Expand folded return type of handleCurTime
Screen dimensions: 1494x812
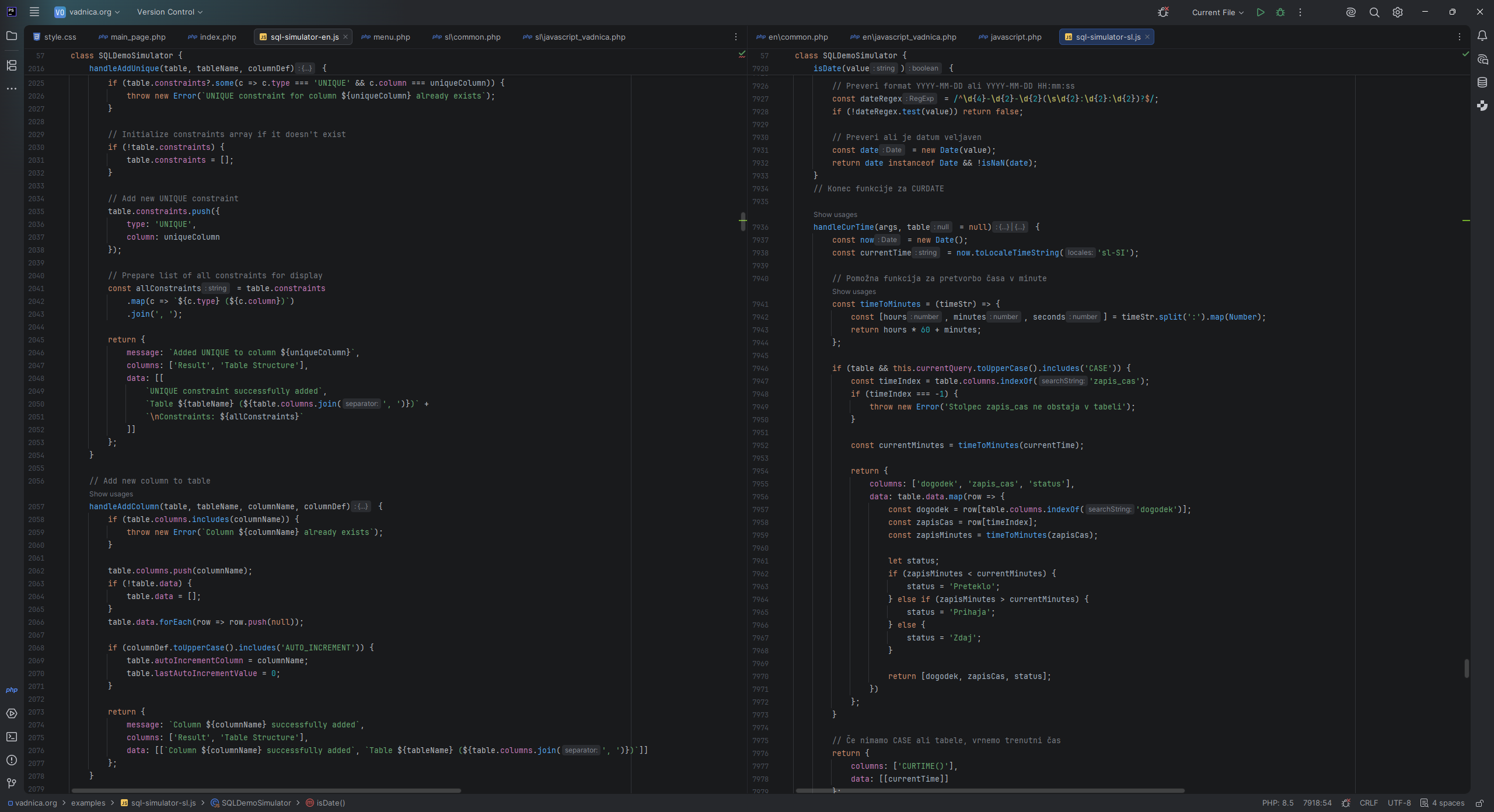click(x=1011, y=227)
